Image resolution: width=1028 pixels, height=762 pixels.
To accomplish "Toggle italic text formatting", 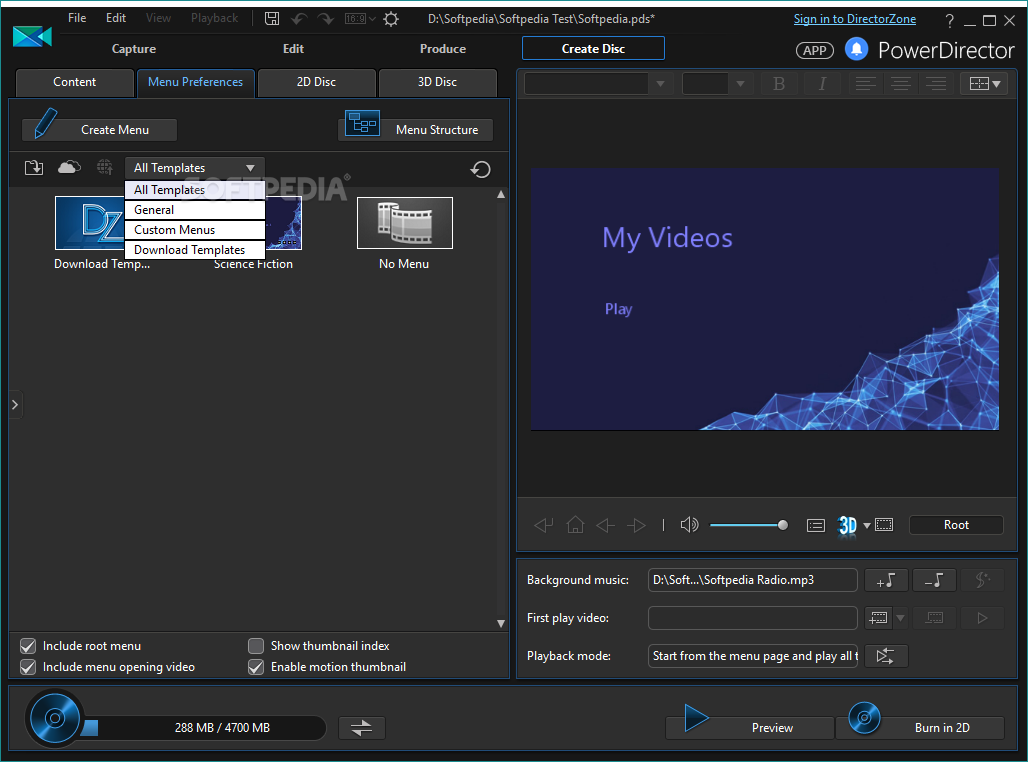I will coord(822,83).
